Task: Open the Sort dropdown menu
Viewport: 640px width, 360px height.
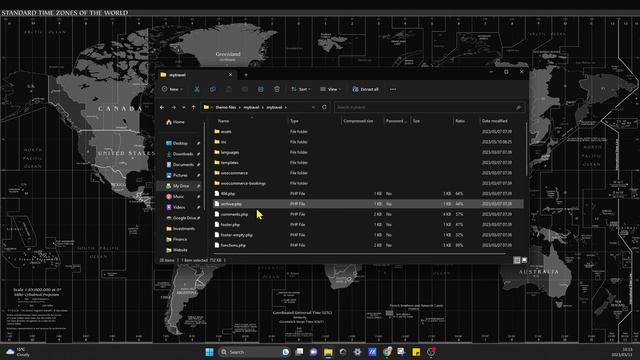Action: (301, 89)
